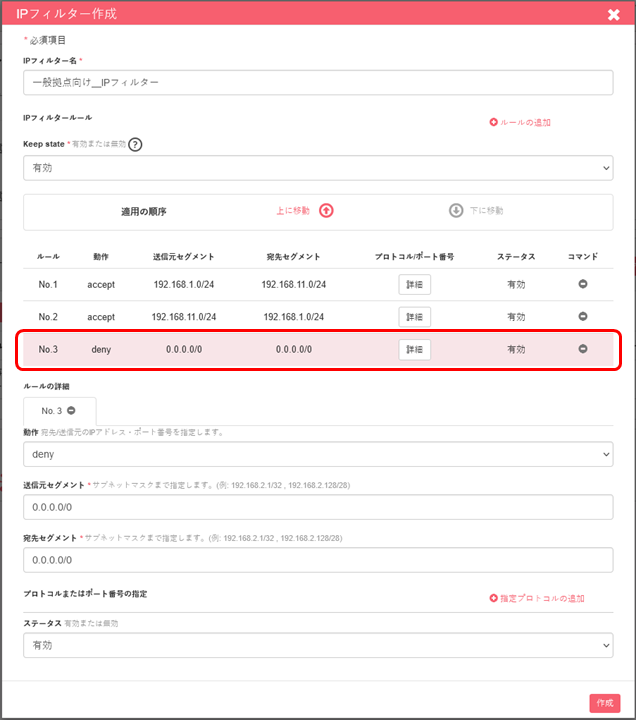Click destination 0.0.0.0/0 in row No.3
The height and width of the screenshot is (720, 636).
[x=294, y=350]
